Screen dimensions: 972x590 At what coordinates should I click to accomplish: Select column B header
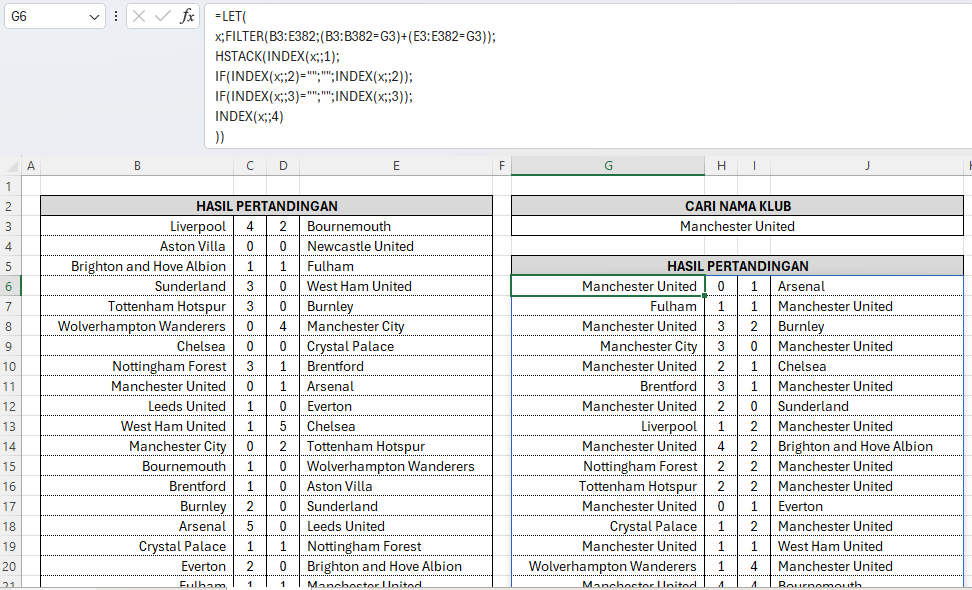pos(137,165)
